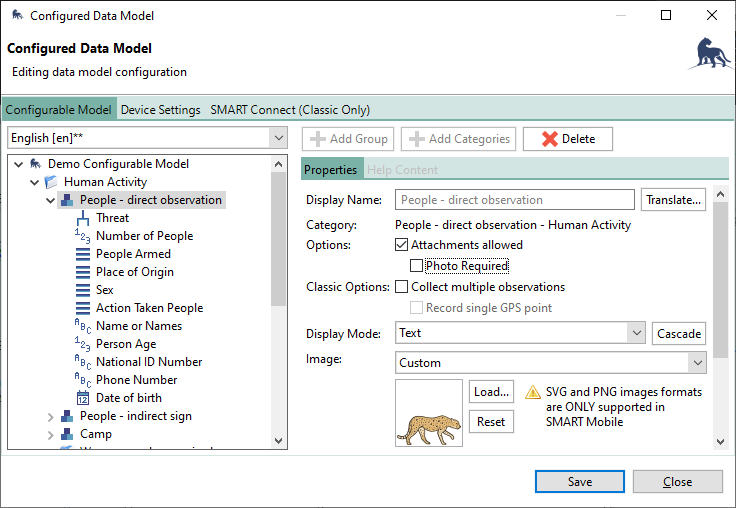Click the Date of birth calendar icon

pos(83,398)
